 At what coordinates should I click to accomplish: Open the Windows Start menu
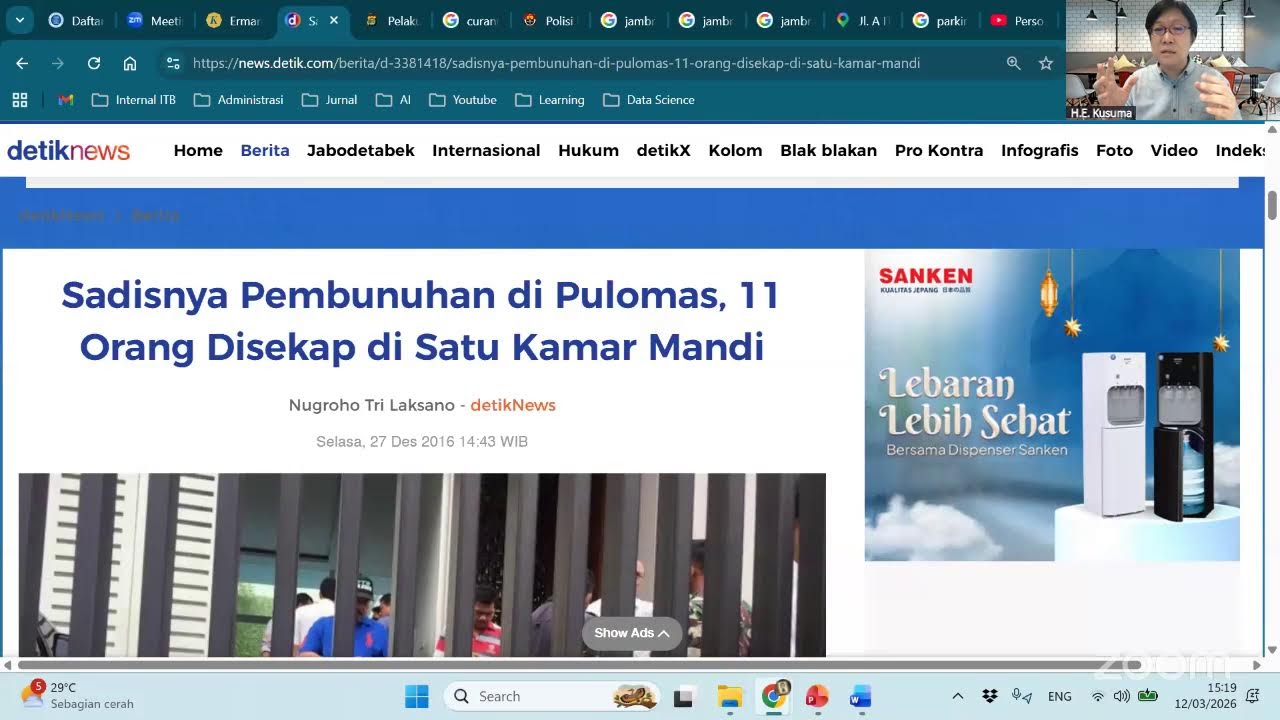[417, 697]
